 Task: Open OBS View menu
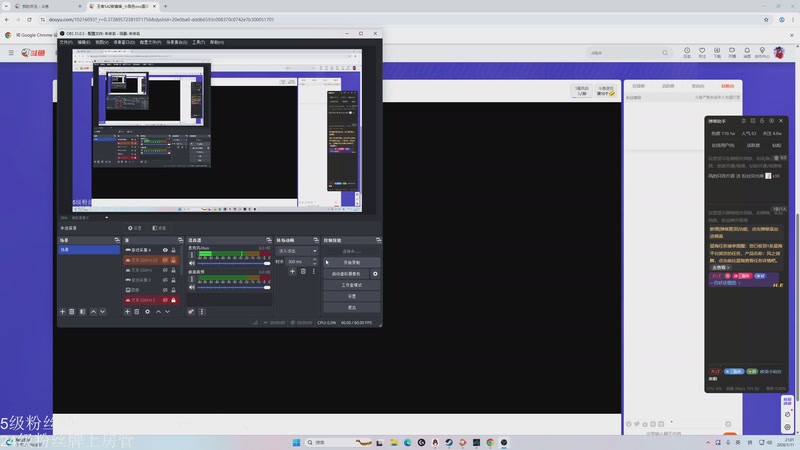tap(102, 42)
